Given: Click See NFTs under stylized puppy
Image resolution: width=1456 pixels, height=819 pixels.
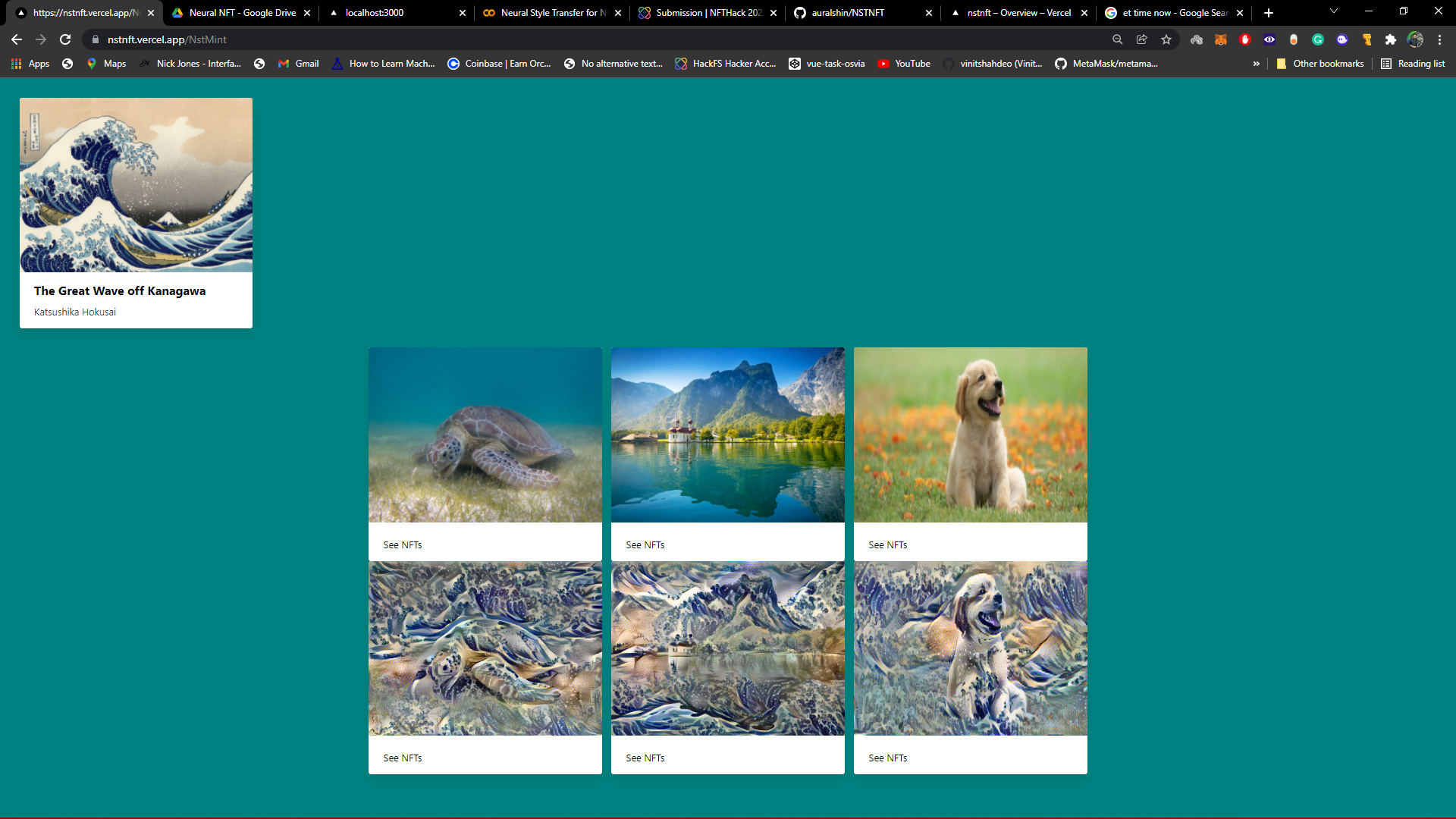Looking at the screenshot, I should (888, 758).
